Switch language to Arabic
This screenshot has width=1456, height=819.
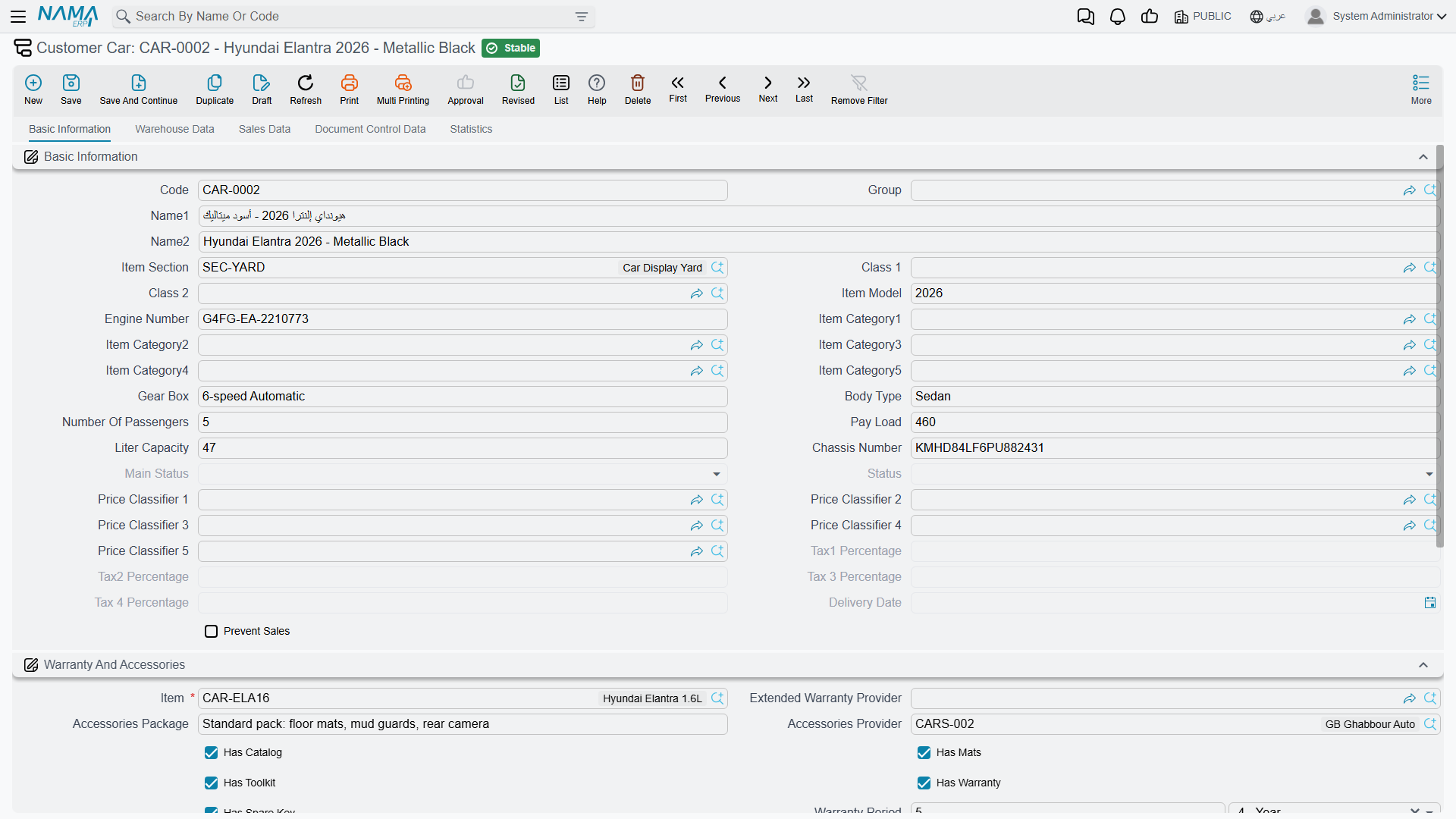point(1268,17)
